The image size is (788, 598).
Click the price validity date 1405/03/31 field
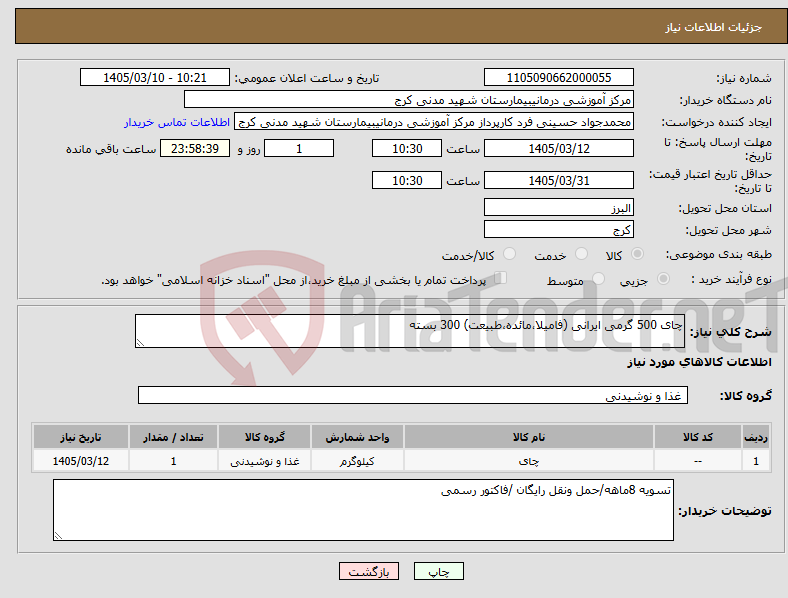click(x=558, y=180)
